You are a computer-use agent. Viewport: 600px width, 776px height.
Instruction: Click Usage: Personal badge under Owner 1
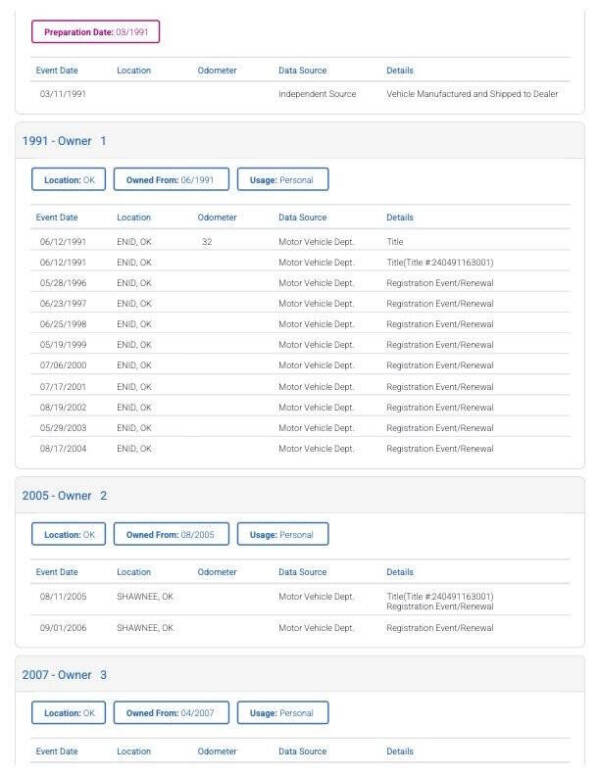[282, 179]
